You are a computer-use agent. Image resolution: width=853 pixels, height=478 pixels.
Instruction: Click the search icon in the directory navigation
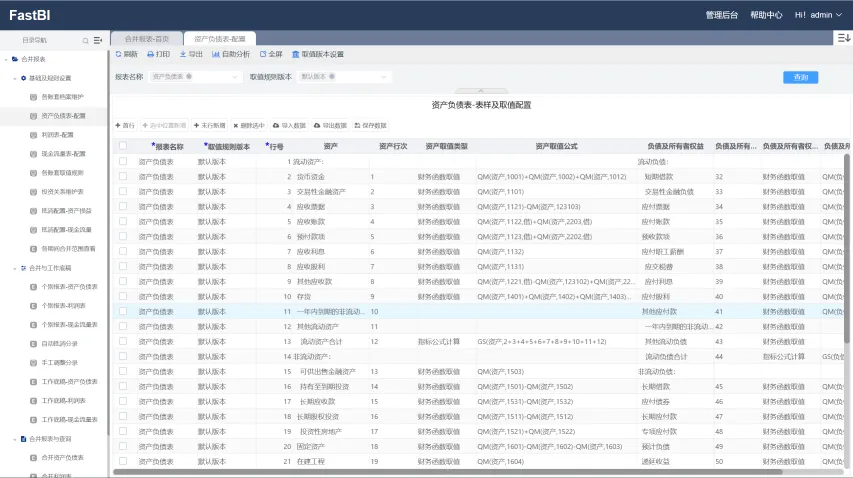(x=85, y=41)
